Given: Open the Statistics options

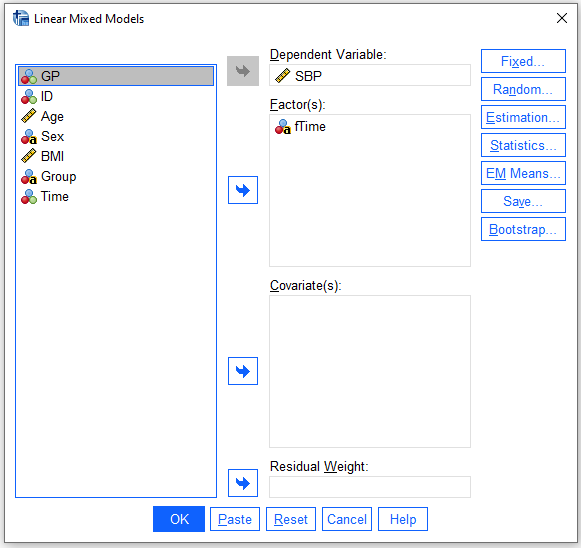Looking at the screenshot, I should (x=523, y=145).
